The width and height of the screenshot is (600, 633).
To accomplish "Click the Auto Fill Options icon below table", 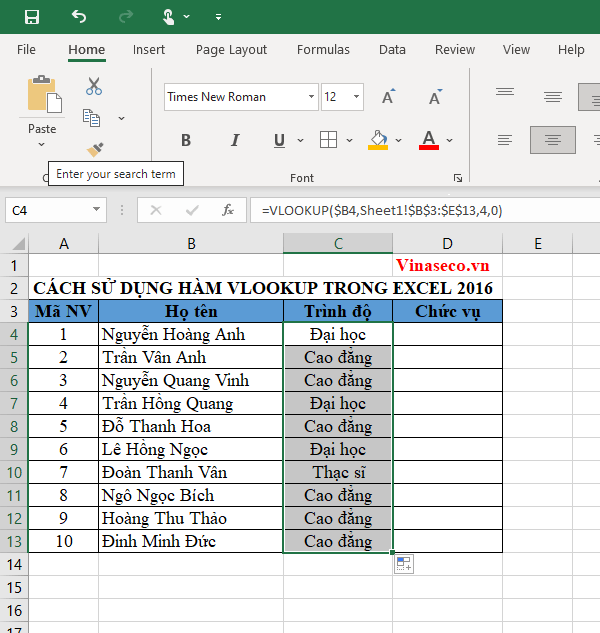I will (x=404, y=565).
